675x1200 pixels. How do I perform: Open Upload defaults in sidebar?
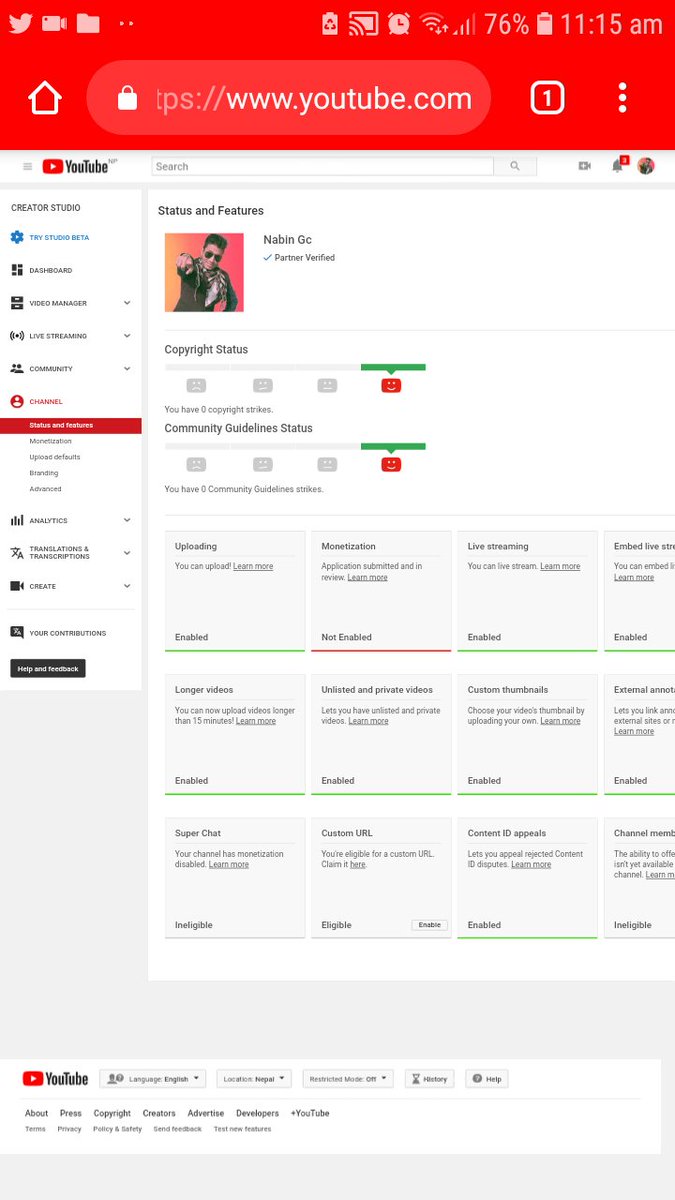coord(55,457)
